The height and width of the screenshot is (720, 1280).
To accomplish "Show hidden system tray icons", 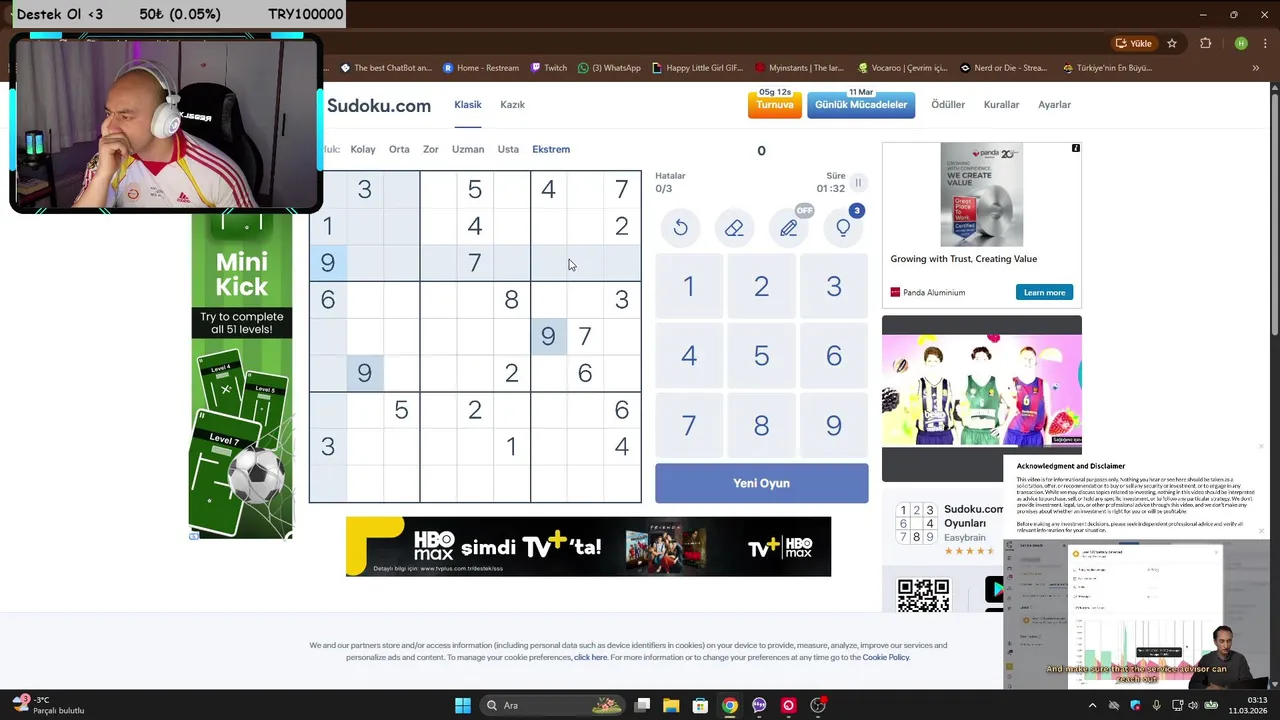I will coord(1092,705).
